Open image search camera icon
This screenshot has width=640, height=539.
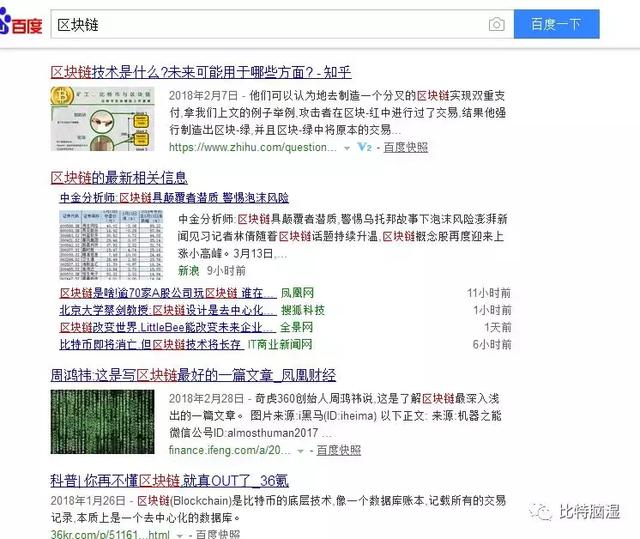click(496, 24)
